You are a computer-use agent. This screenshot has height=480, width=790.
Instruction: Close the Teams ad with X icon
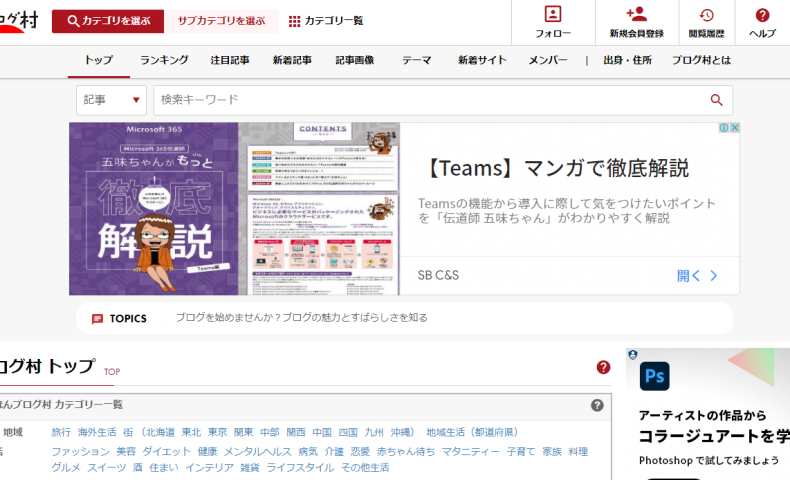735,128
